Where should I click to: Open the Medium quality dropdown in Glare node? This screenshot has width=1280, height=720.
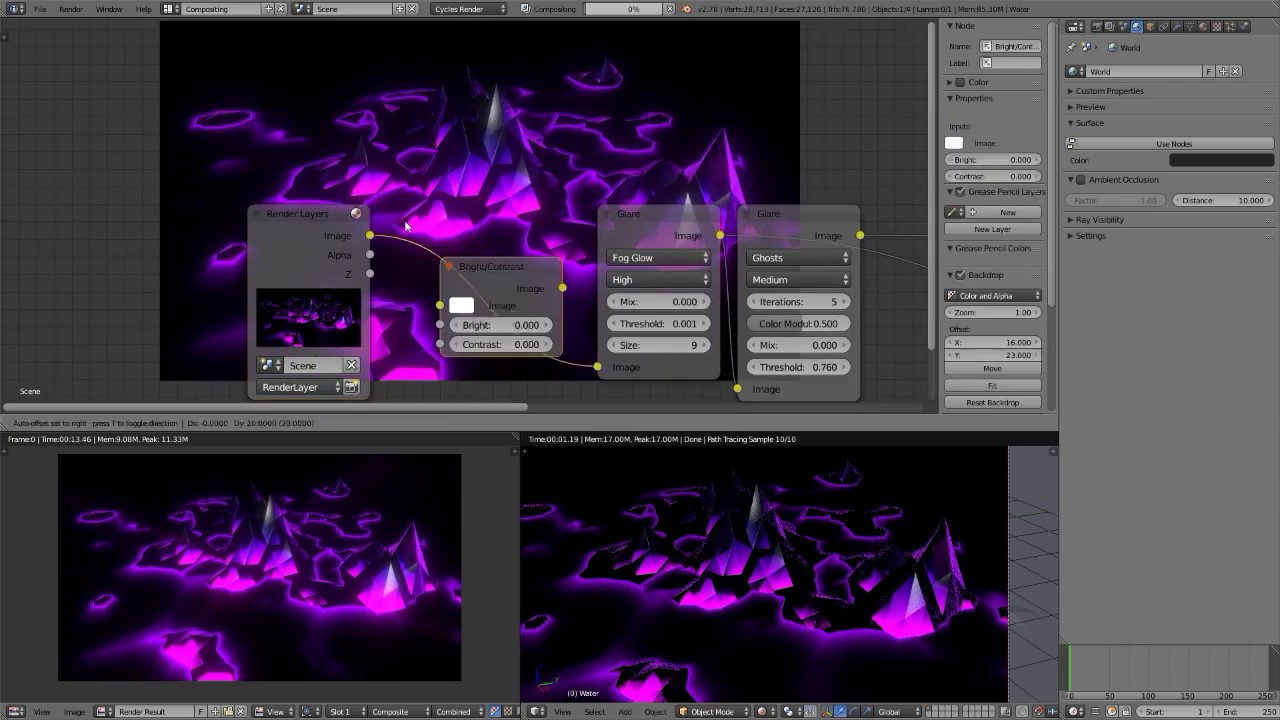pos(799,280)
